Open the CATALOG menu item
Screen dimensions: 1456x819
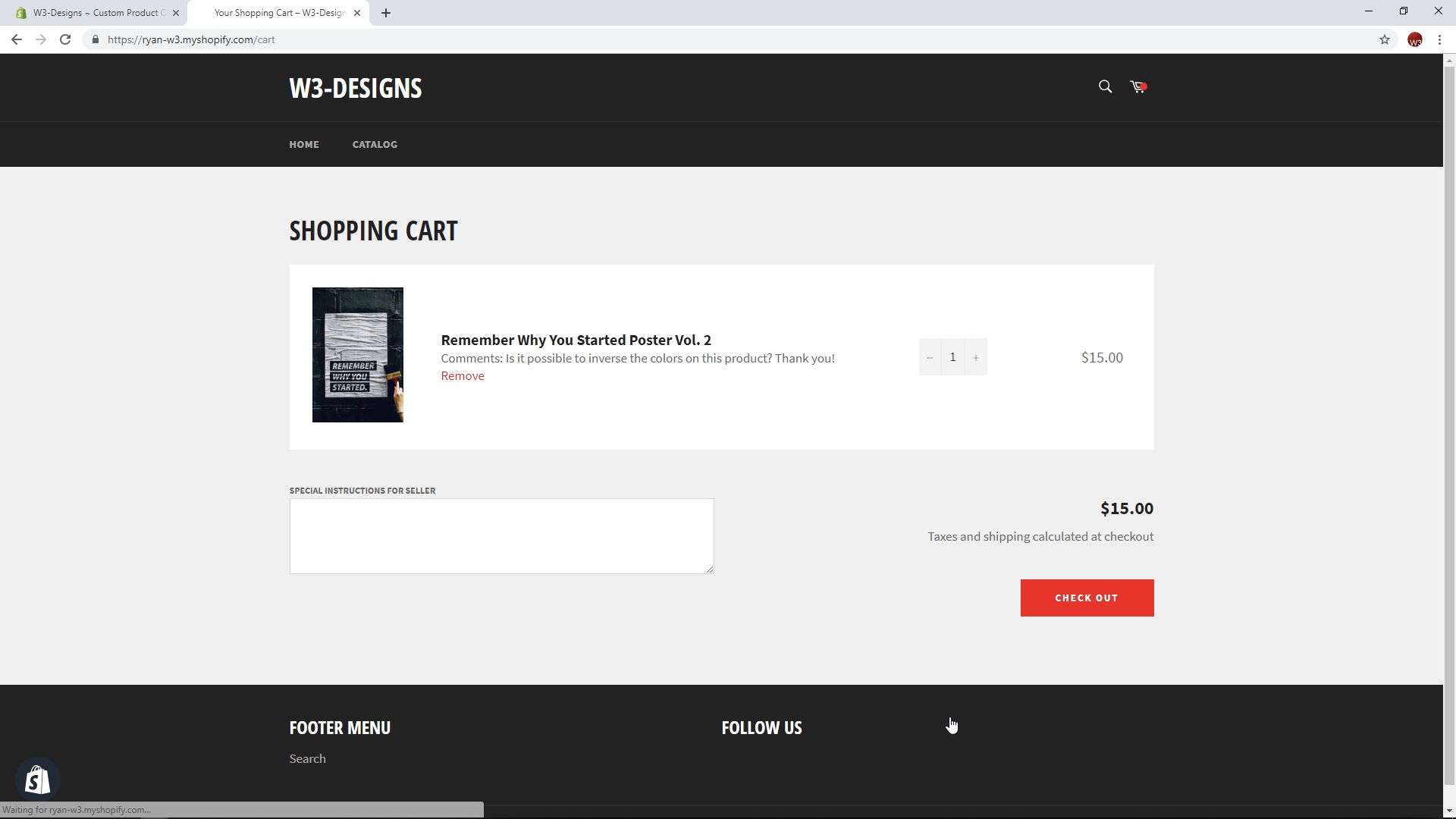(375, 144)
